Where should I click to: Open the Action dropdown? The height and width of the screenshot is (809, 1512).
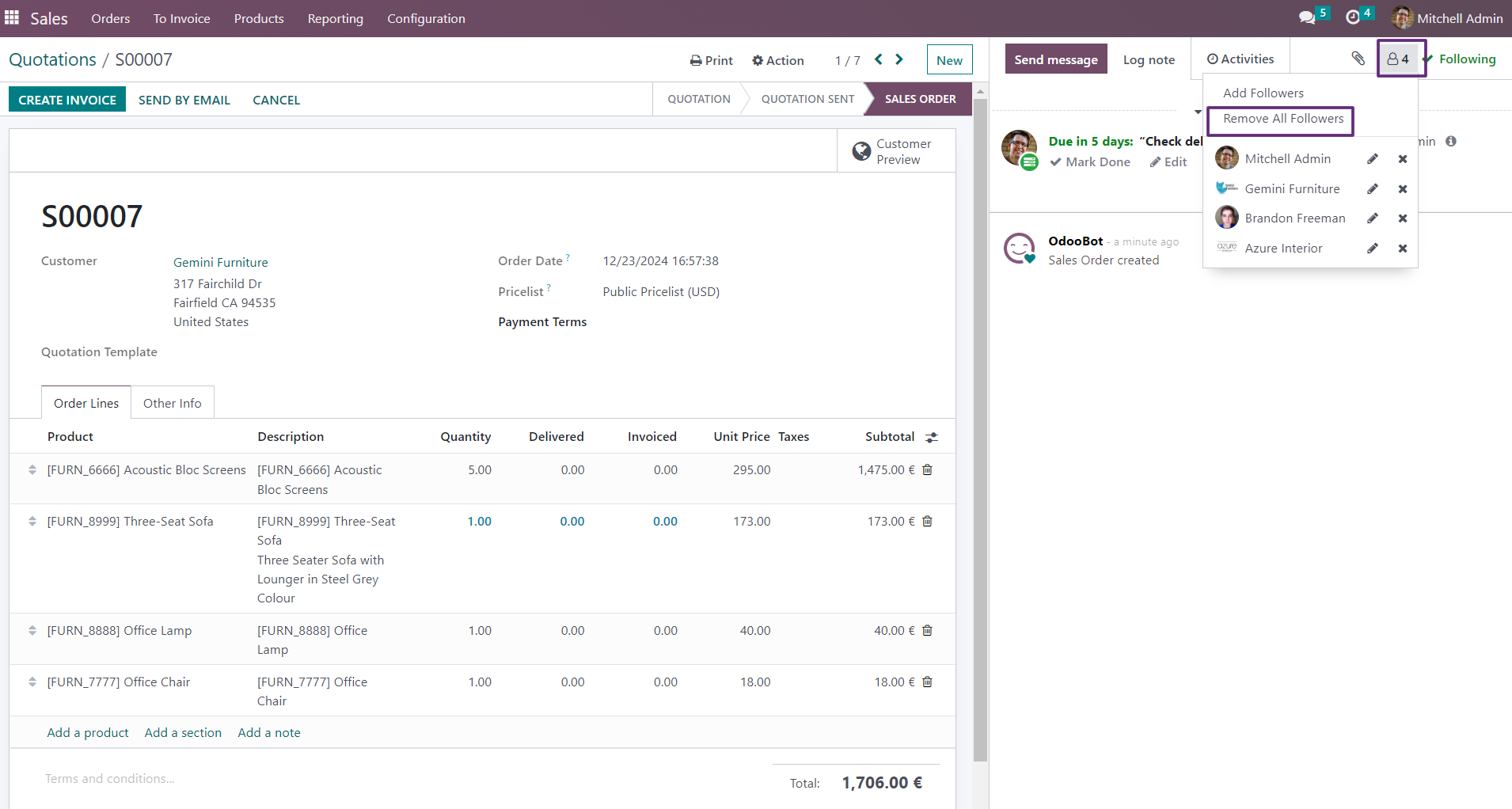tap(777, 60)
